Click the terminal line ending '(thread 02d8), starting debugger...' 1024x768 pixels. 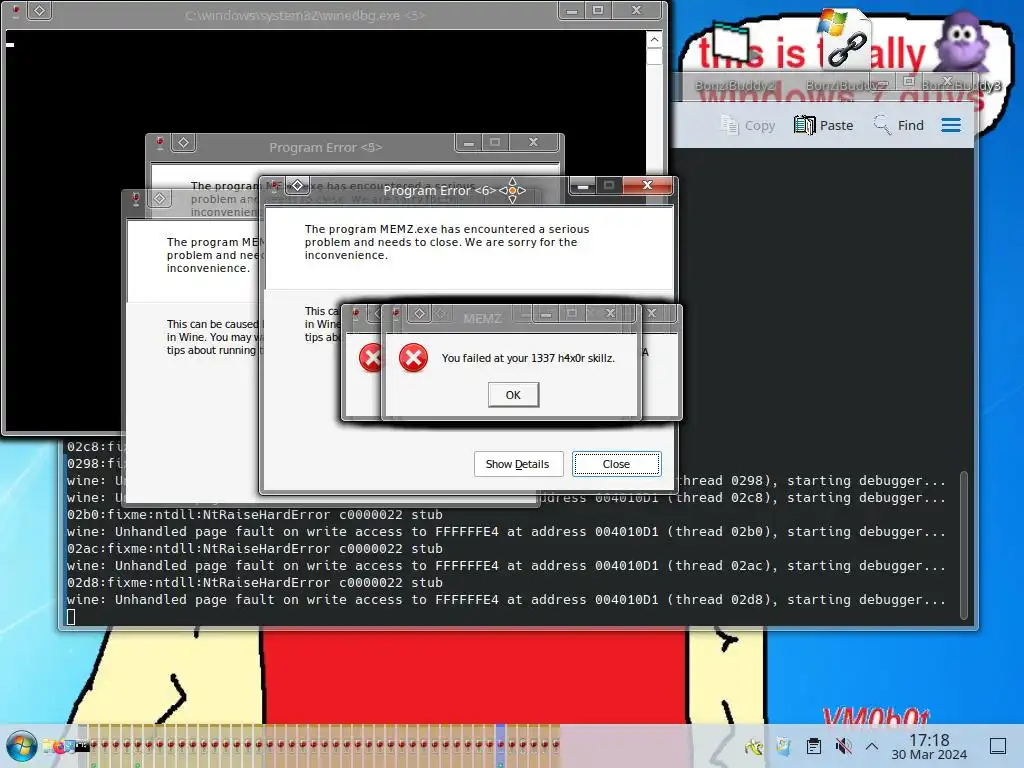506,600
